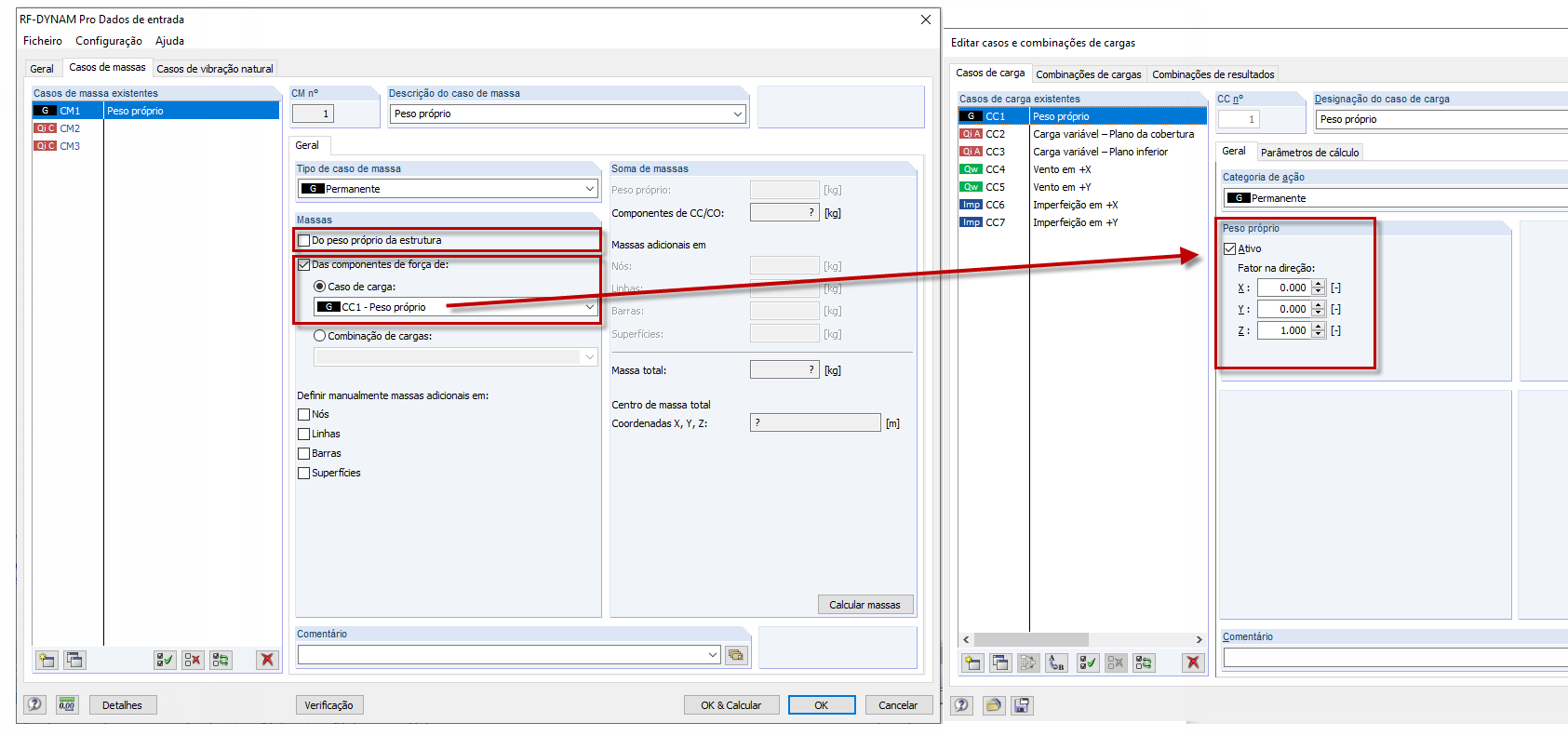1568x736 pixels.
Task: Click the Verificação button
Action: pos(329,705)
